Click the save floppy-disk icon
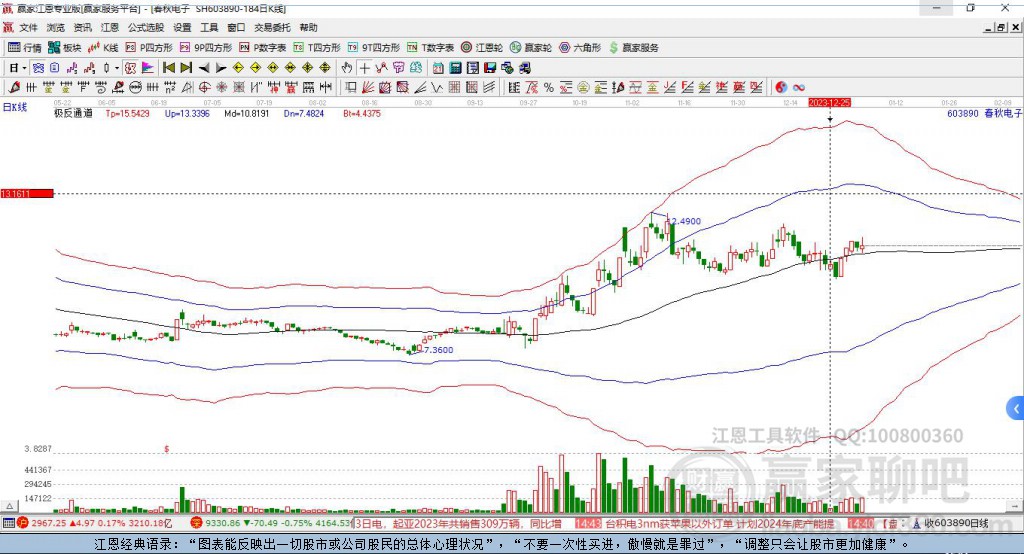Image resolution: width=1024 pixels, height=554 pixels. point(490,68)
